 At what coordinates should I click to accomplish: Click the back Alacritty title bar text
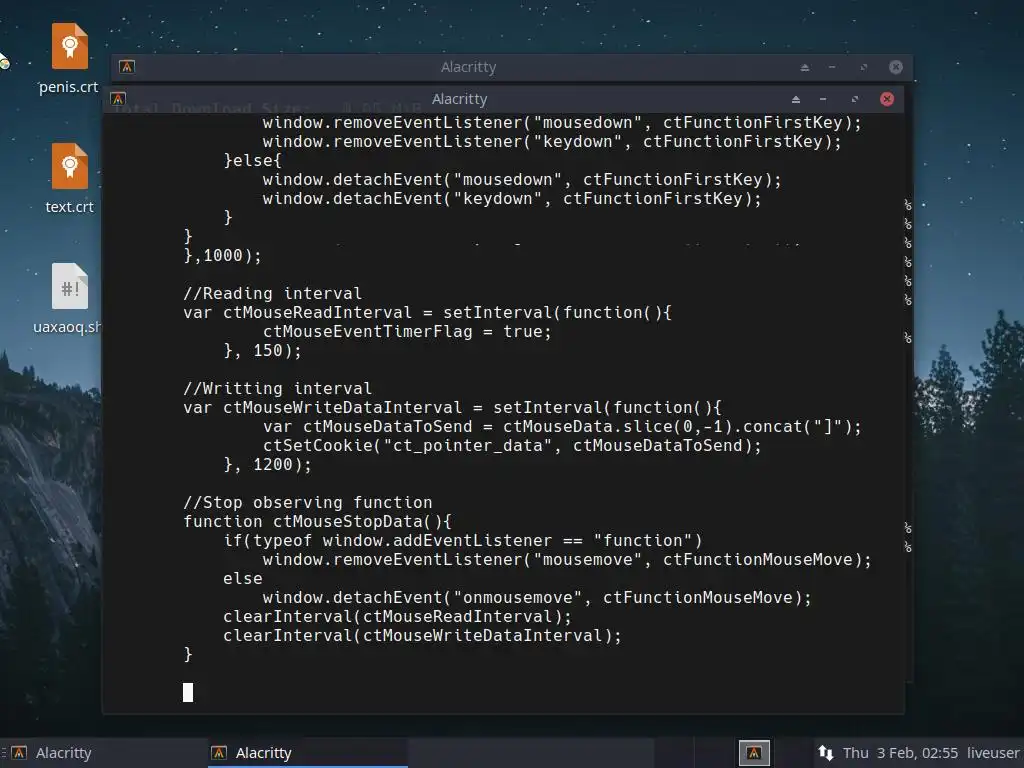pos(468,67)
